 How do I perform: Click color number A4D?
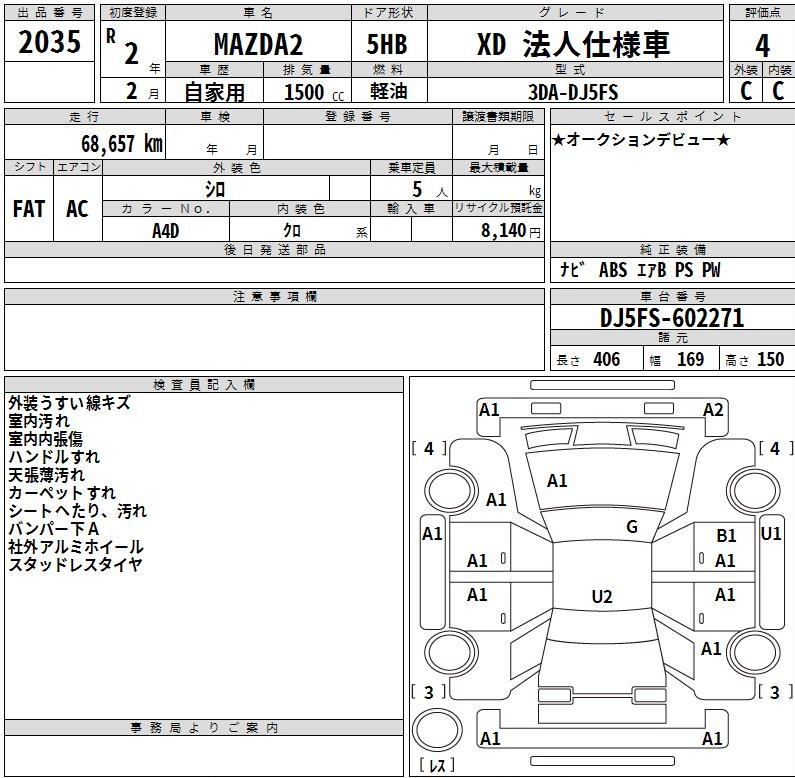pyautogui.click(x=165, y=231)
